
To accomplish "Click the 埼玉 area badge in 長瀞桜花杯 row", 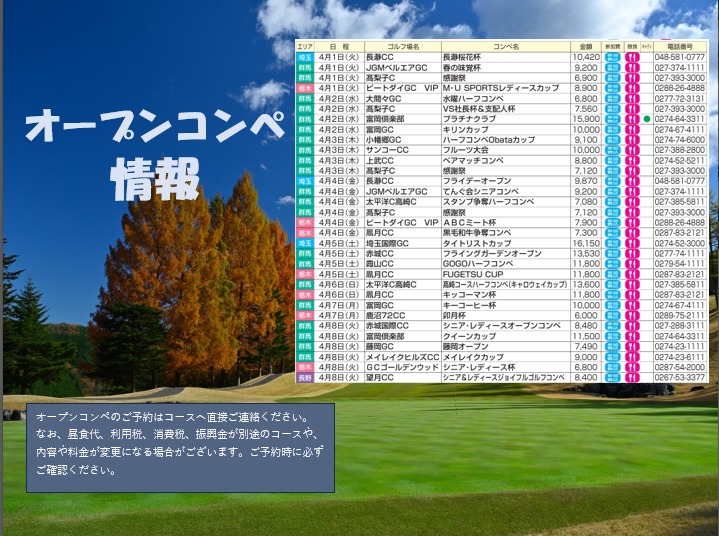I will tap(305, 57).
